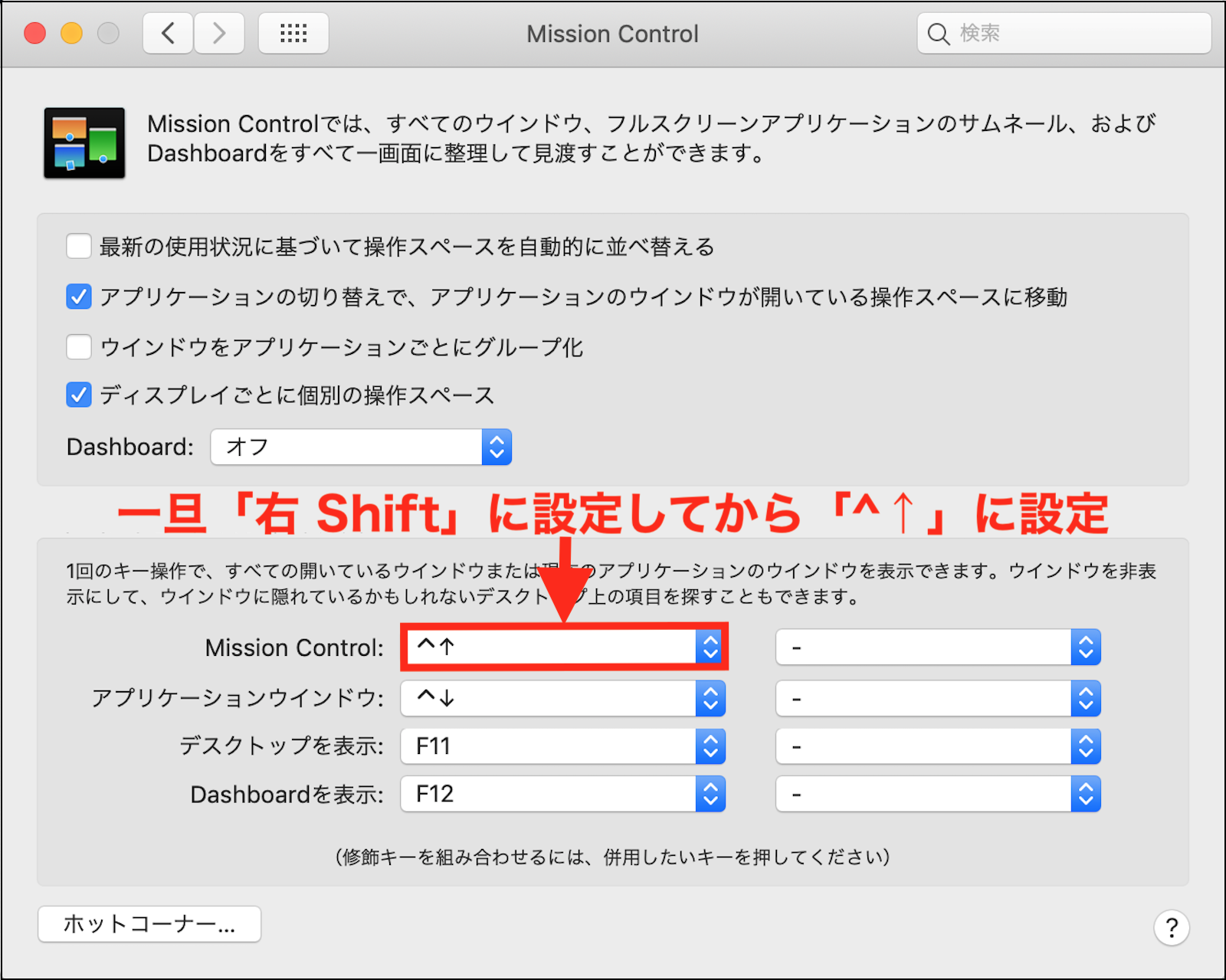Click the アプリケーションウインドウ: label
1226x980 pixels.
238,699
